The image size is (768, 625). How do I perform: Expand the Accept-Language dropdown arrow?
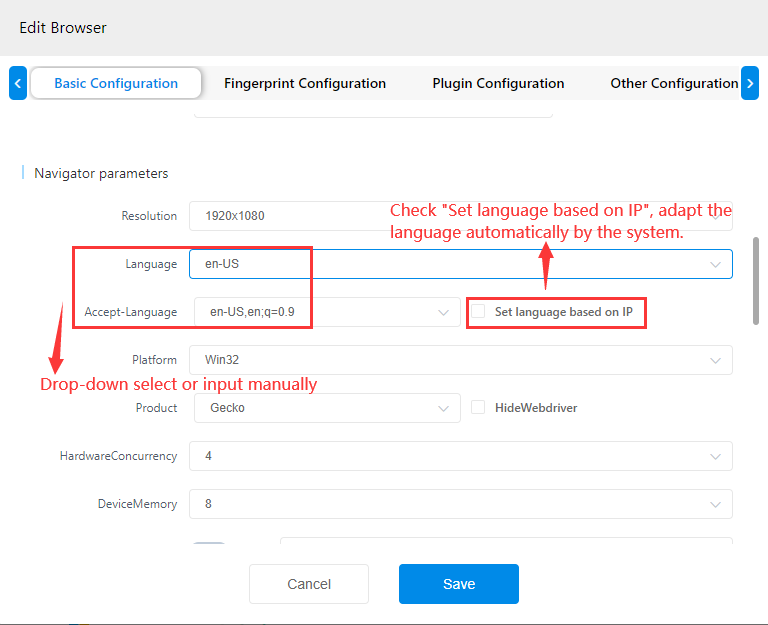click(x=443, y=312)
